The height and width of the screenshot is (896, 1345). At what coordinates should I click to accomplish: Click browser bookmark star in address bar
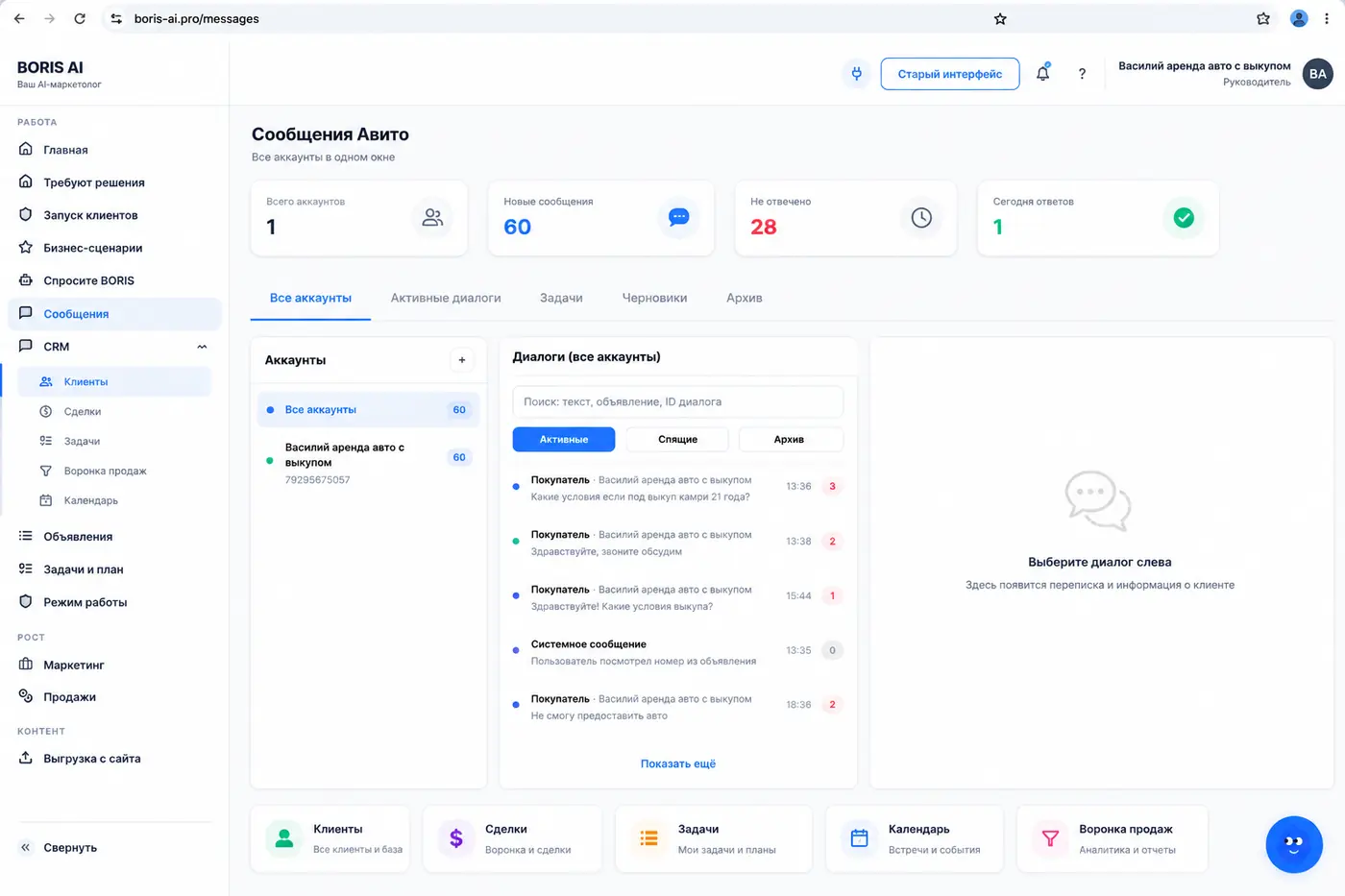[x=1000, y=18]
